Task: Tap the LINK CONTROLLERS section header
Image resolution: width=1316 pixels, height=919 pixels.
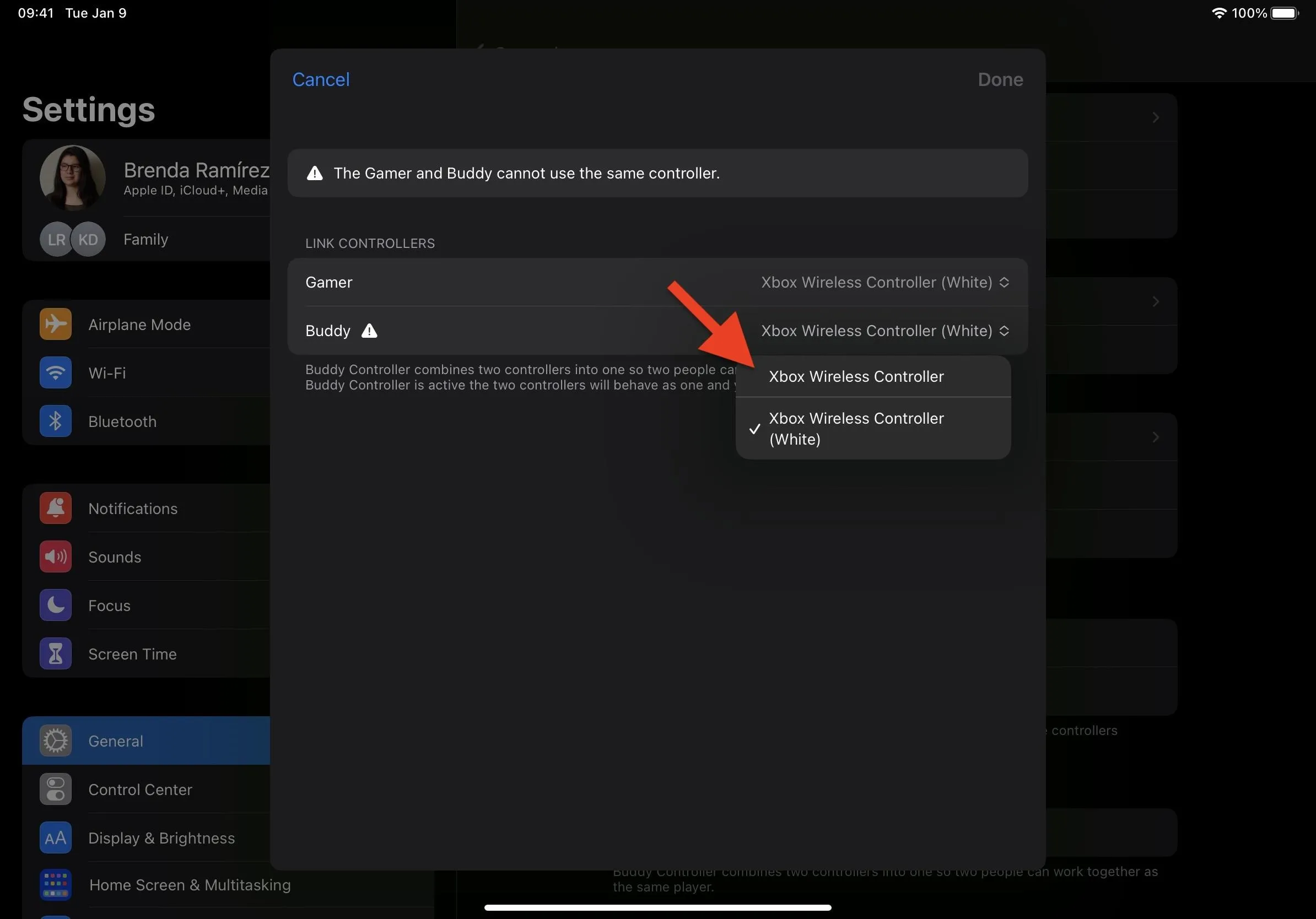Action: point(370,244)
